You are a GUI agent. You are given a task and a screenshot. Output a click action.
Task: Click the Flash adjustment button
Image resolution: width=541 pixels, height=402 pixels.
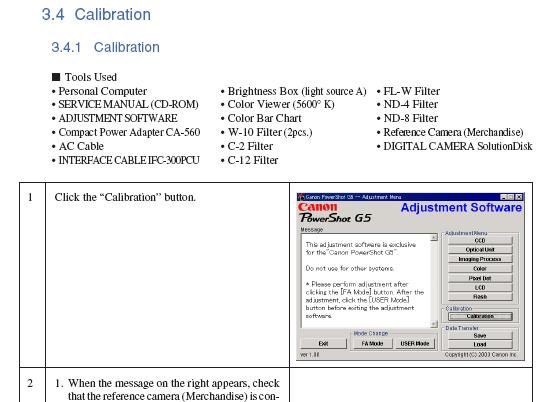click(x=480, y=296)
